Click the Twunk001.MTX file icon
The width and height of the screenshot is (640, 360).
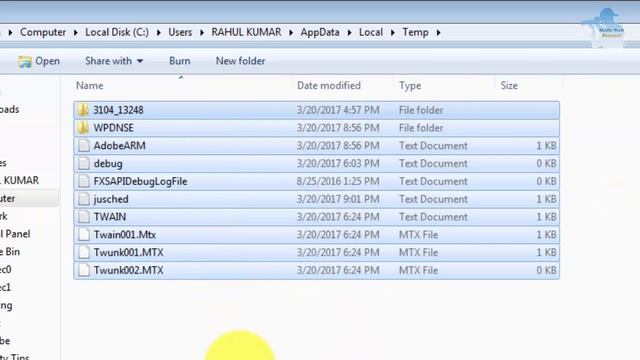pyautogui.click(x=84, y=252)
